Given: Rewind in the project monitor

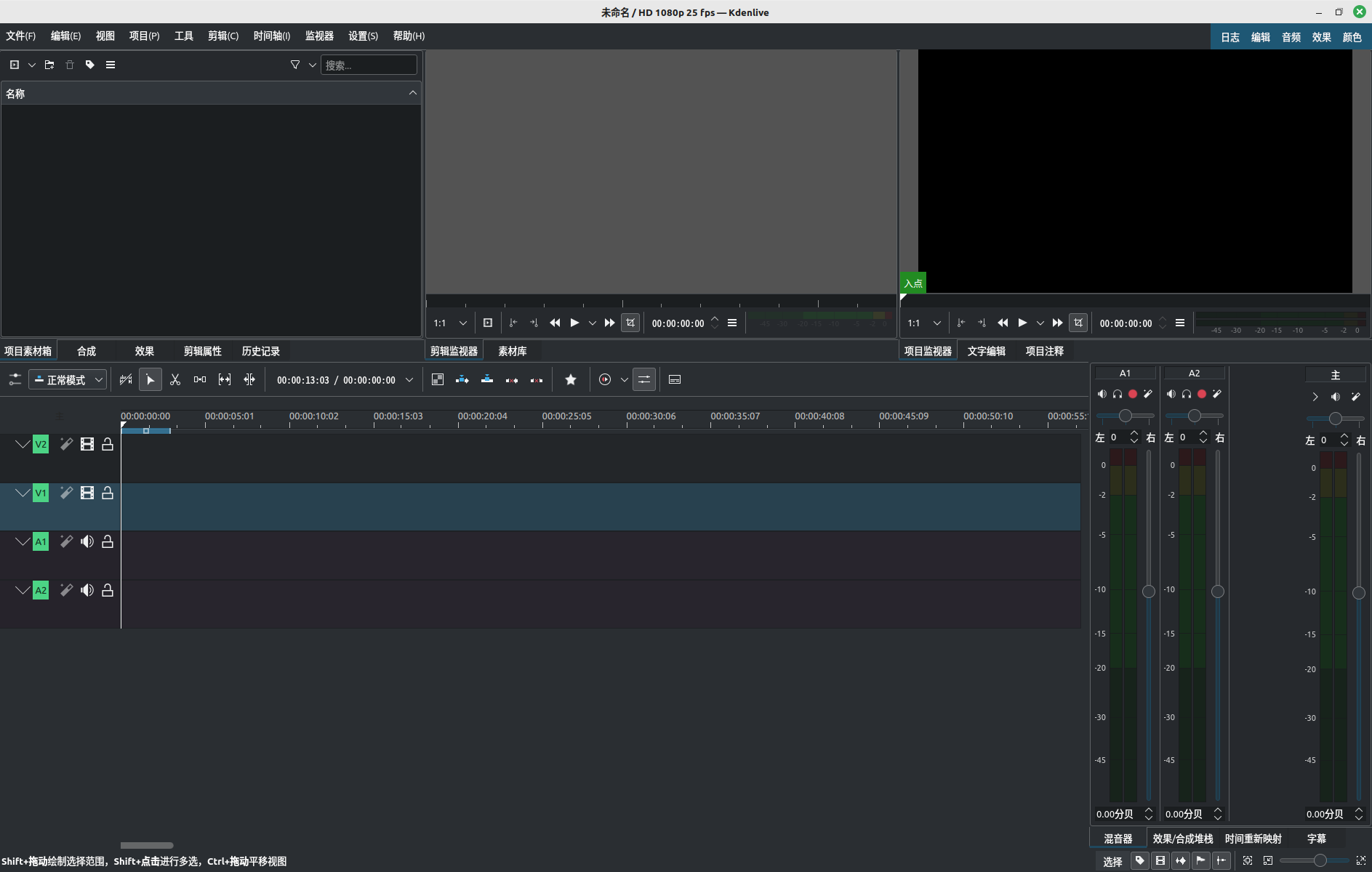Looking at the screenshot, I should pos(1003,323).
